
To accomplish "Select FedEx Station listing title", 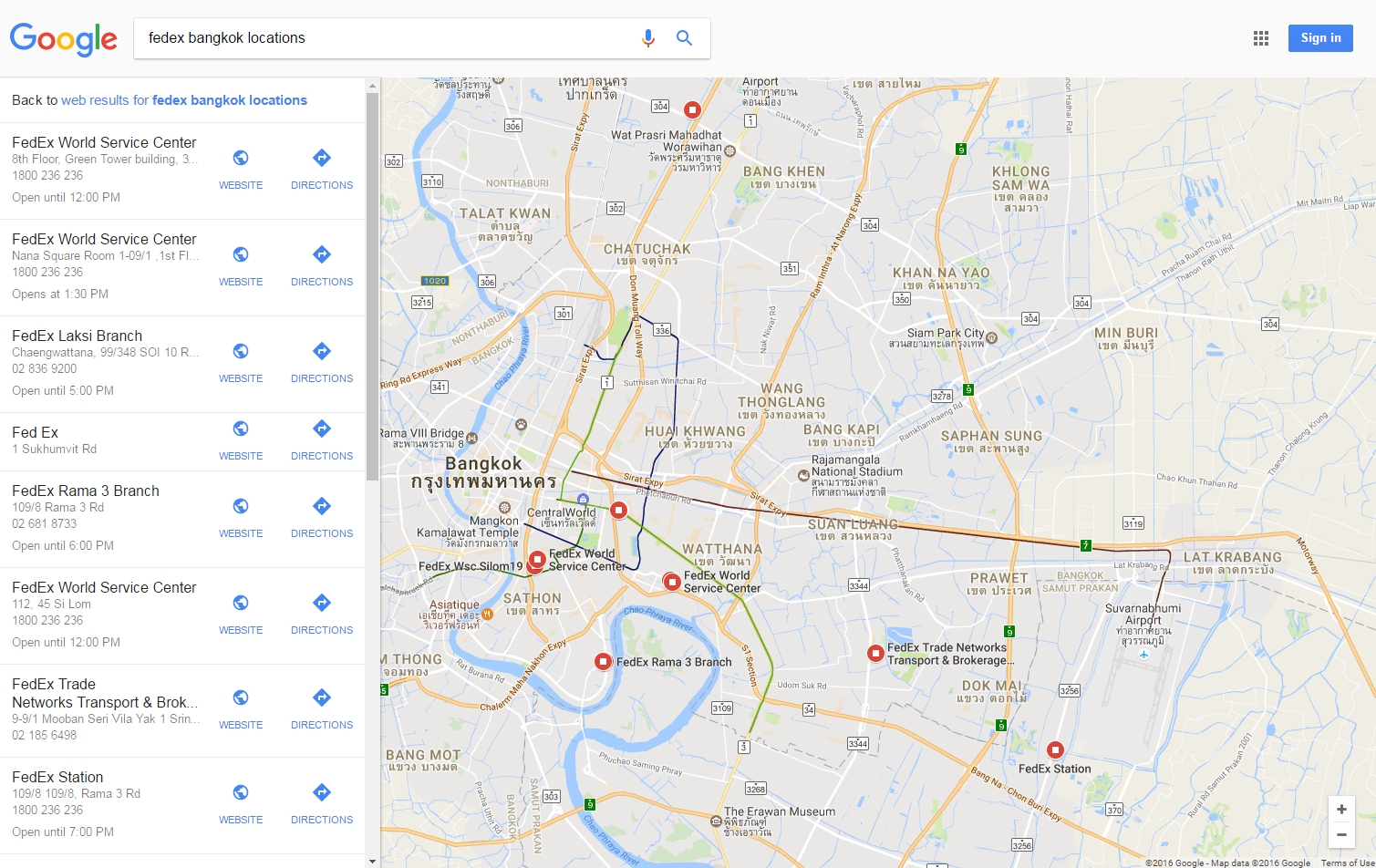I will point(57,777).
